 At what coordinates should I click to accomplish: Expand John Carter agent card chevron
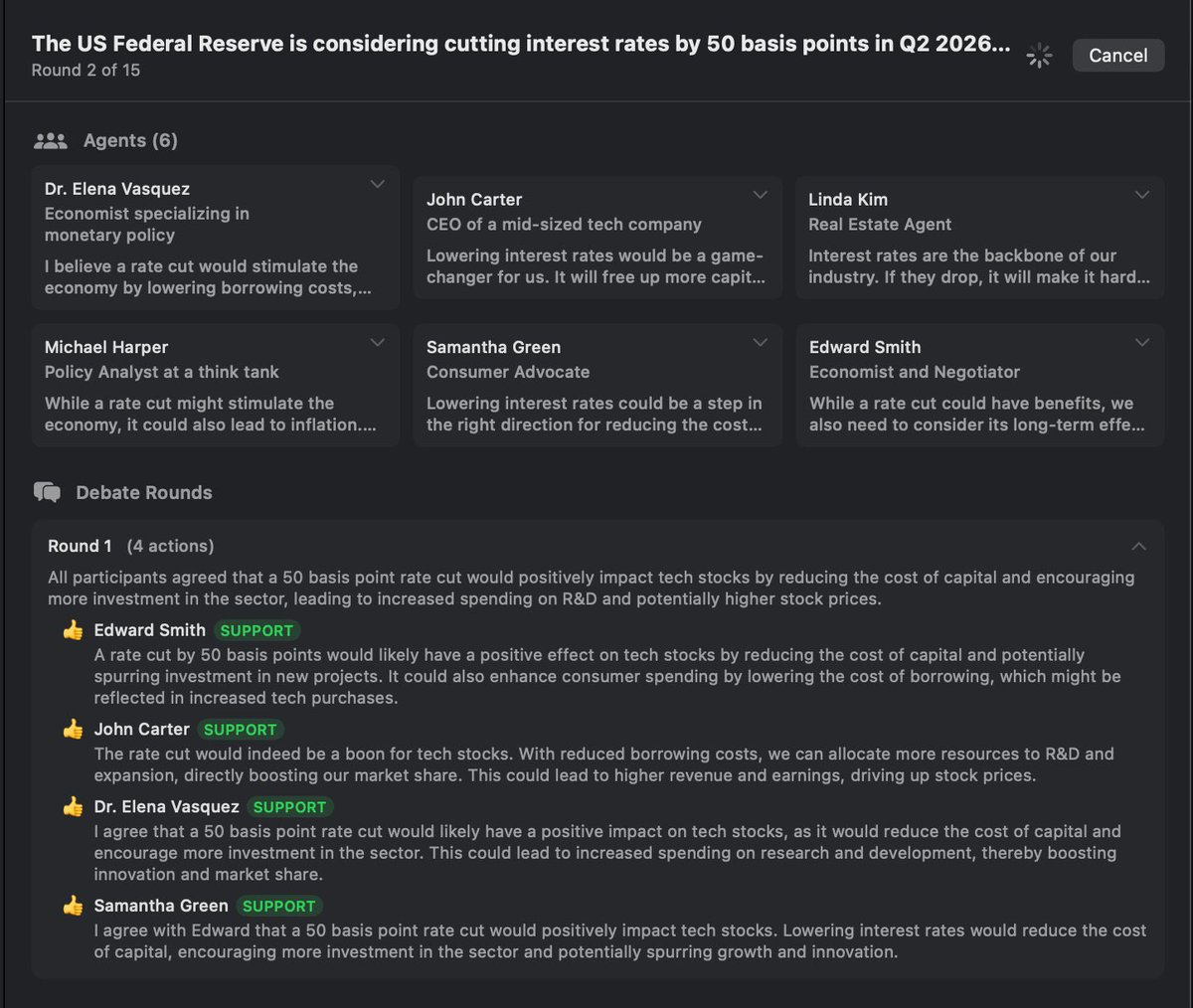tap(761, 195)
